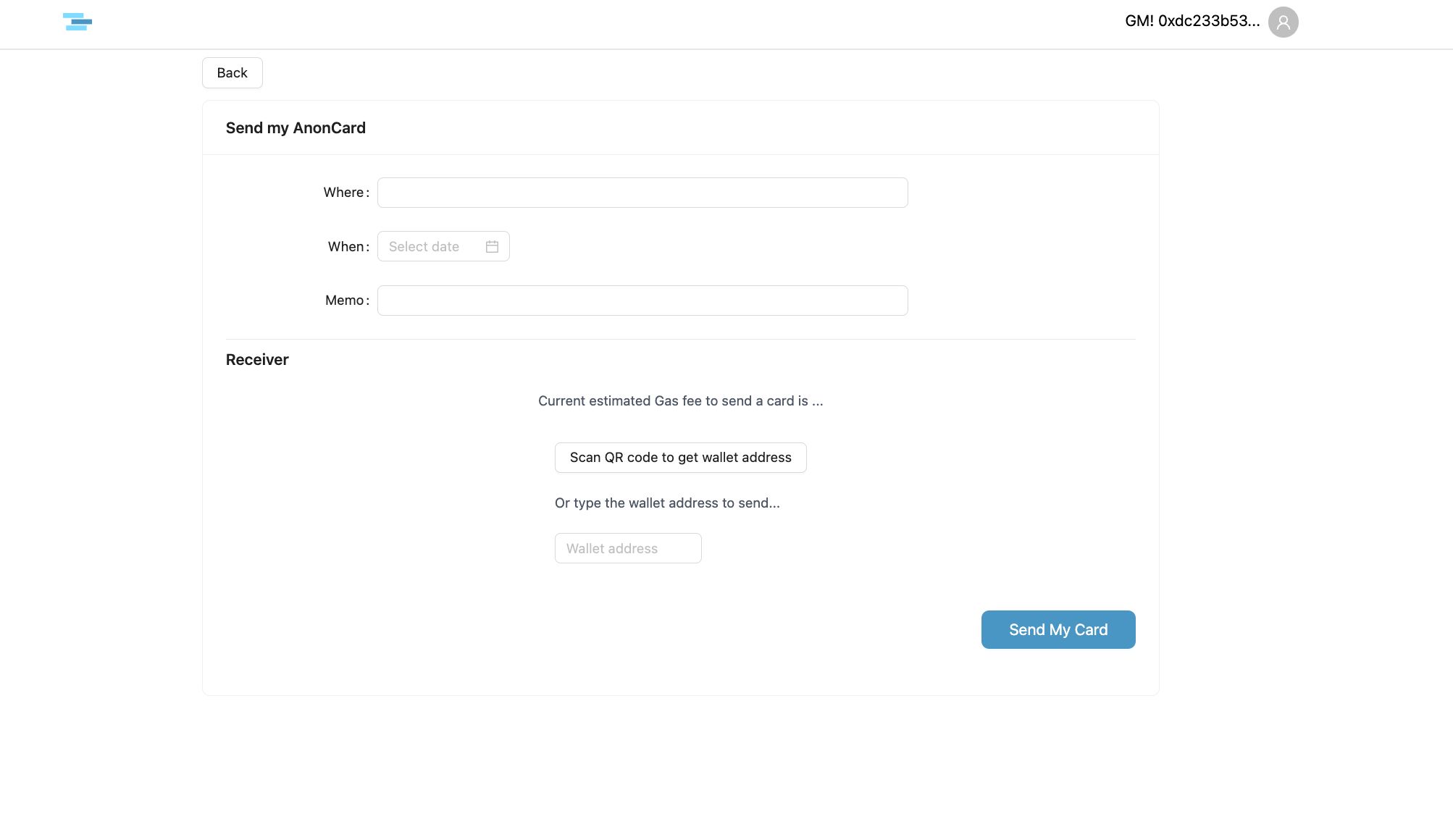Open the user avatar profile icon

(x=1283, y=22)
